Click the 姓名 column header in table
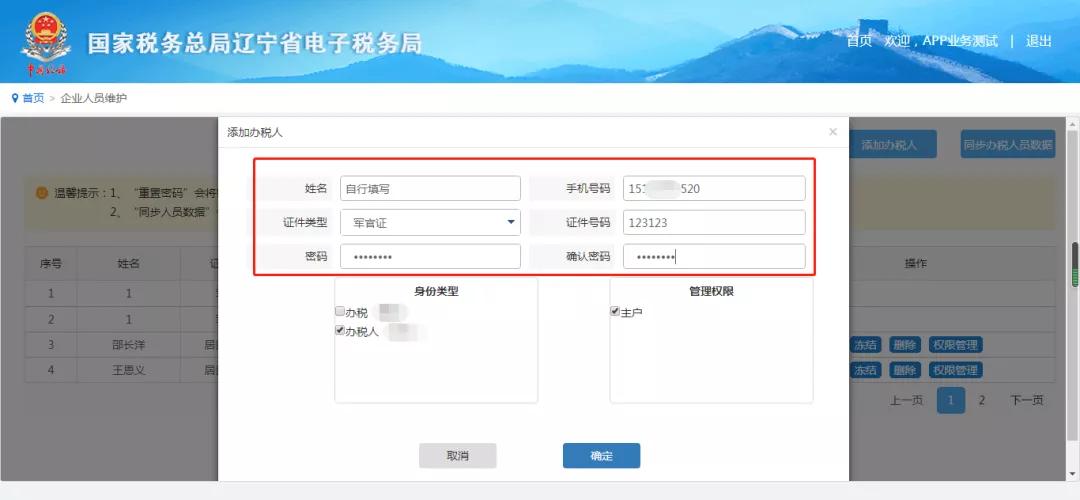Screen dimensions: 1080x500 click(129, 263)
